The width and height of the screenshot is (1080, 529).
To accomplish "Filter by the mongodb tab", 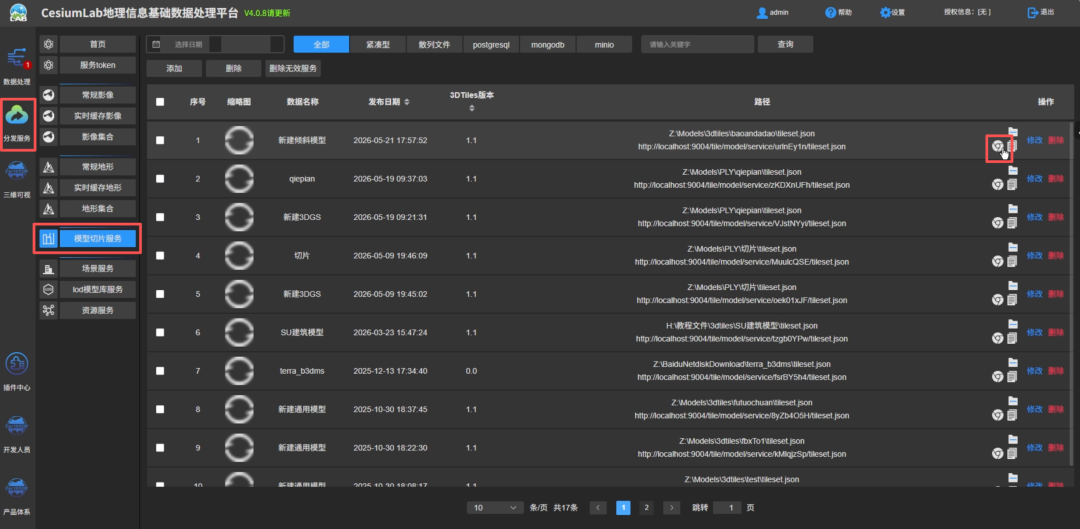I will pyautogui.click(x=548, y=44).
